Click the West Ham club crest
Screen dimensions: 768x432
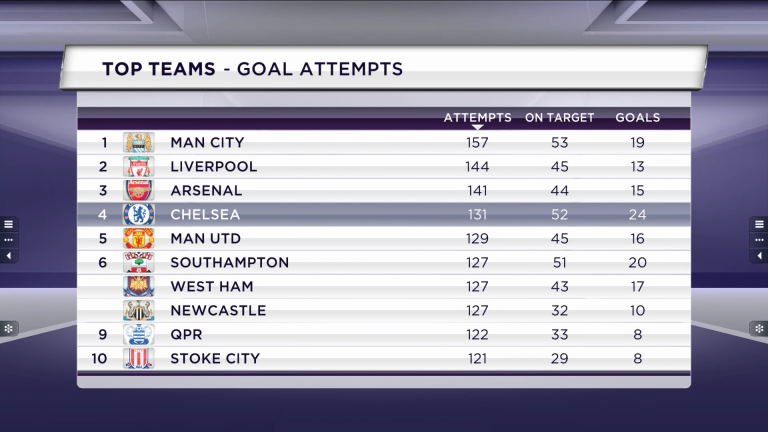point(139,287)
